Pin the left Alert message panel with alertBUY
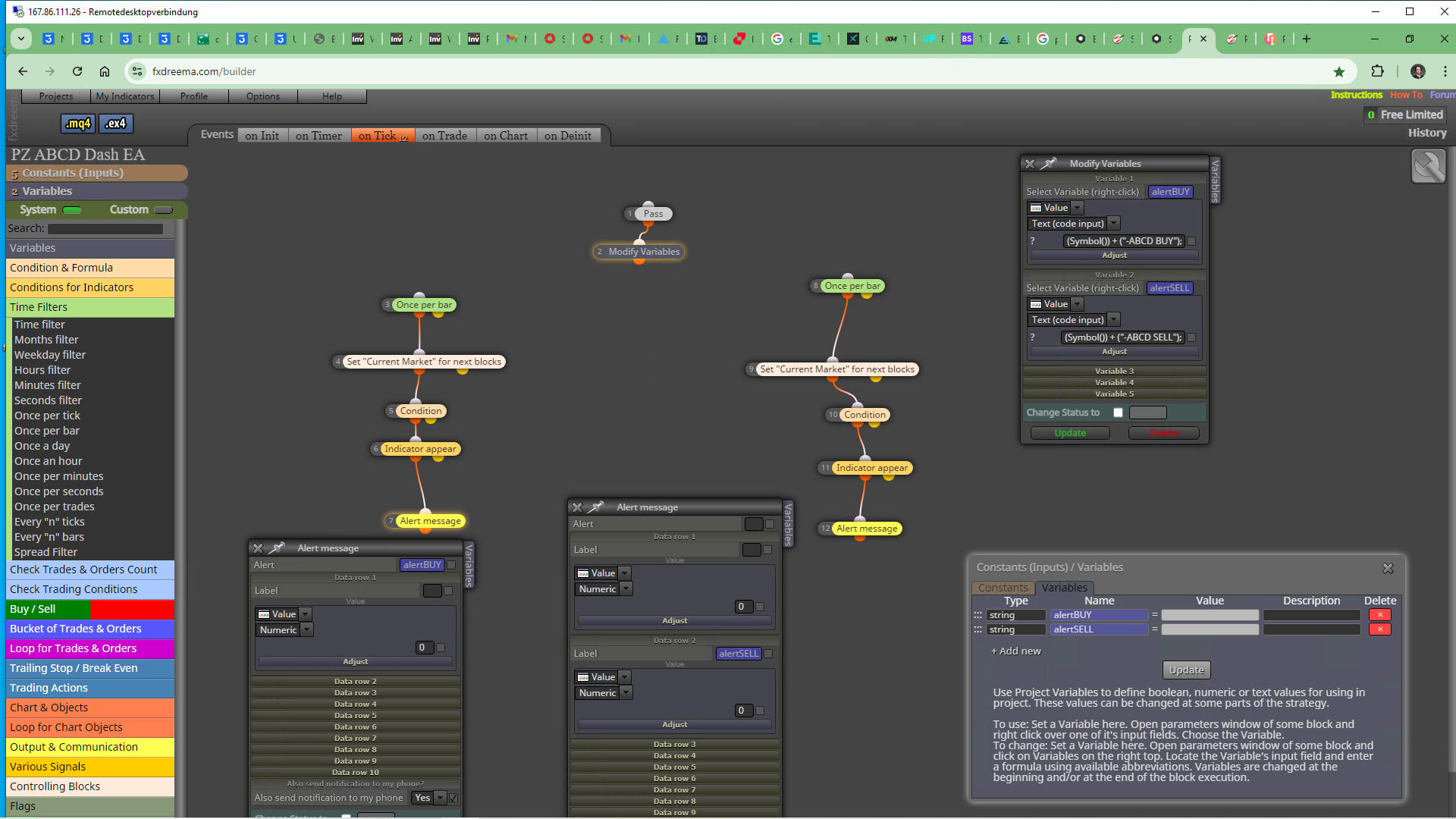 (x=277, y=548)
